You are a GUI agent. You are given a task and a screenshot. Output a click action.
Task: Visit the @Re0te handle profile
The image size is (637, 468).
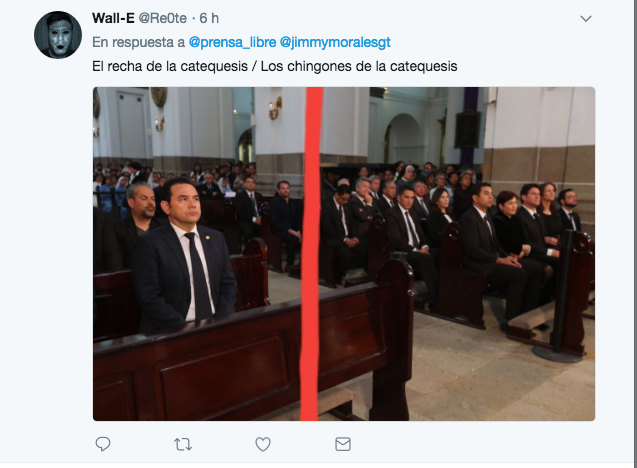point(162,18)
